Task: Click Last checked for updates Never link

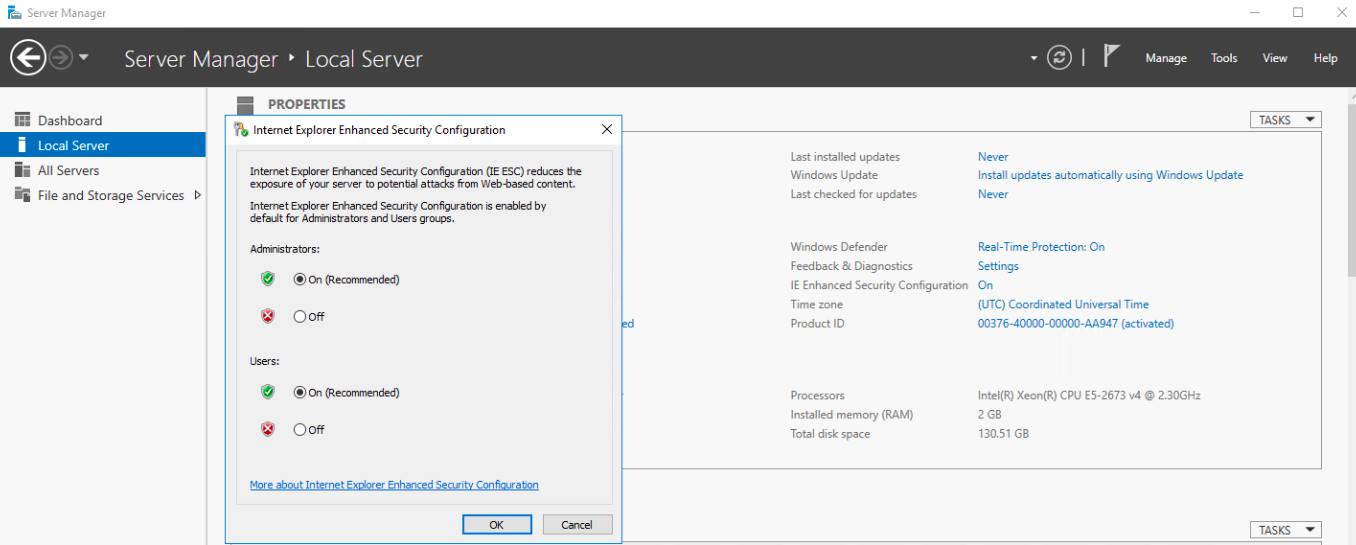Action: (993, 194)
